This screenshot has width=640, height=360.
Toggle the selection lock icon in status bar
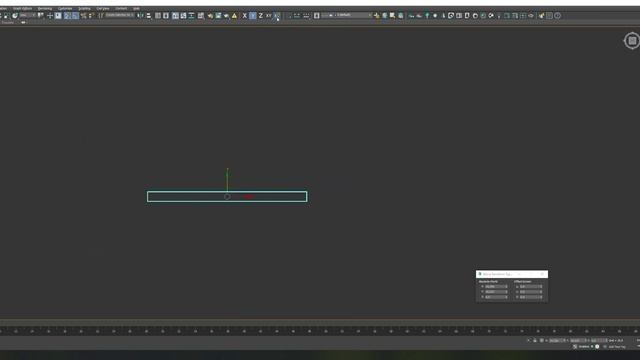point(535,340)
